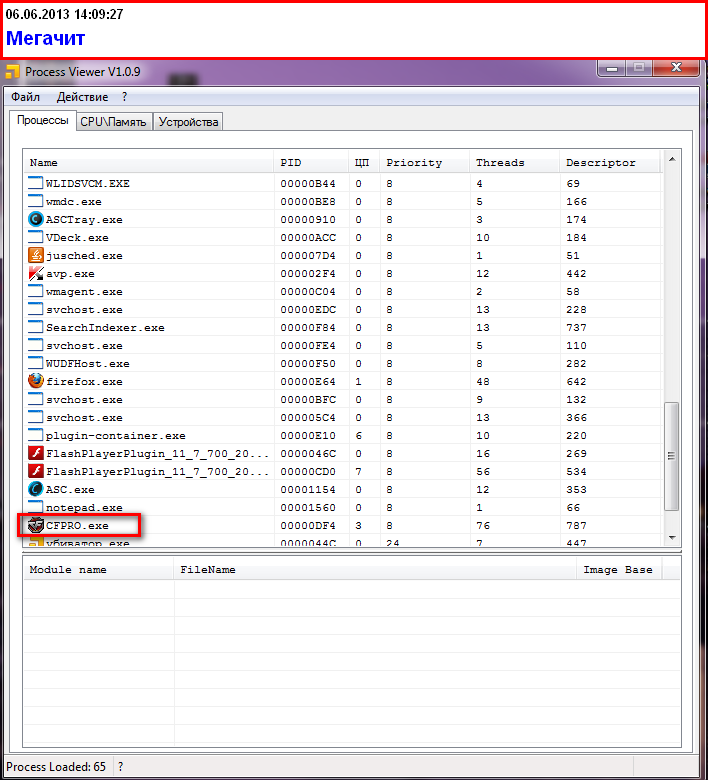
Task: Sort by the Descriptor column header
Action: pyautogui.click(x=610, y=163)
